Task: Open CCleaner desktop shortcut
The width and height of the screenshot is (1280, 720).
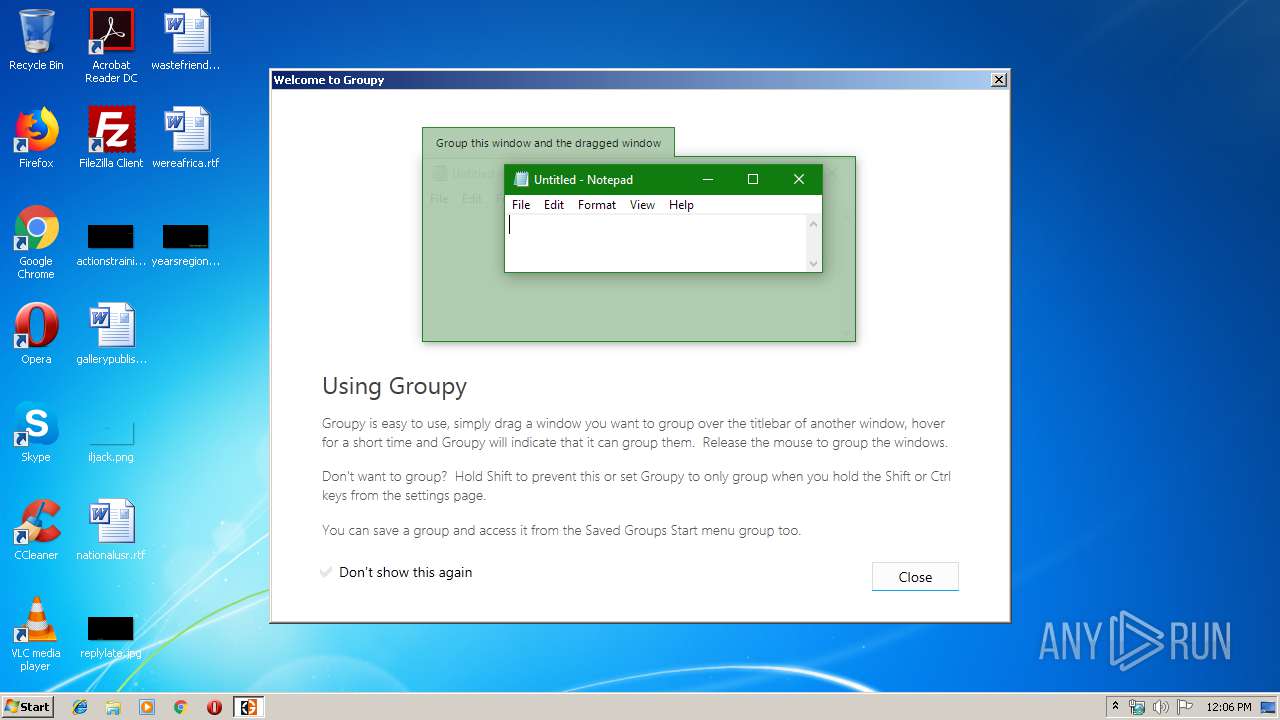Action: [36, 530]
